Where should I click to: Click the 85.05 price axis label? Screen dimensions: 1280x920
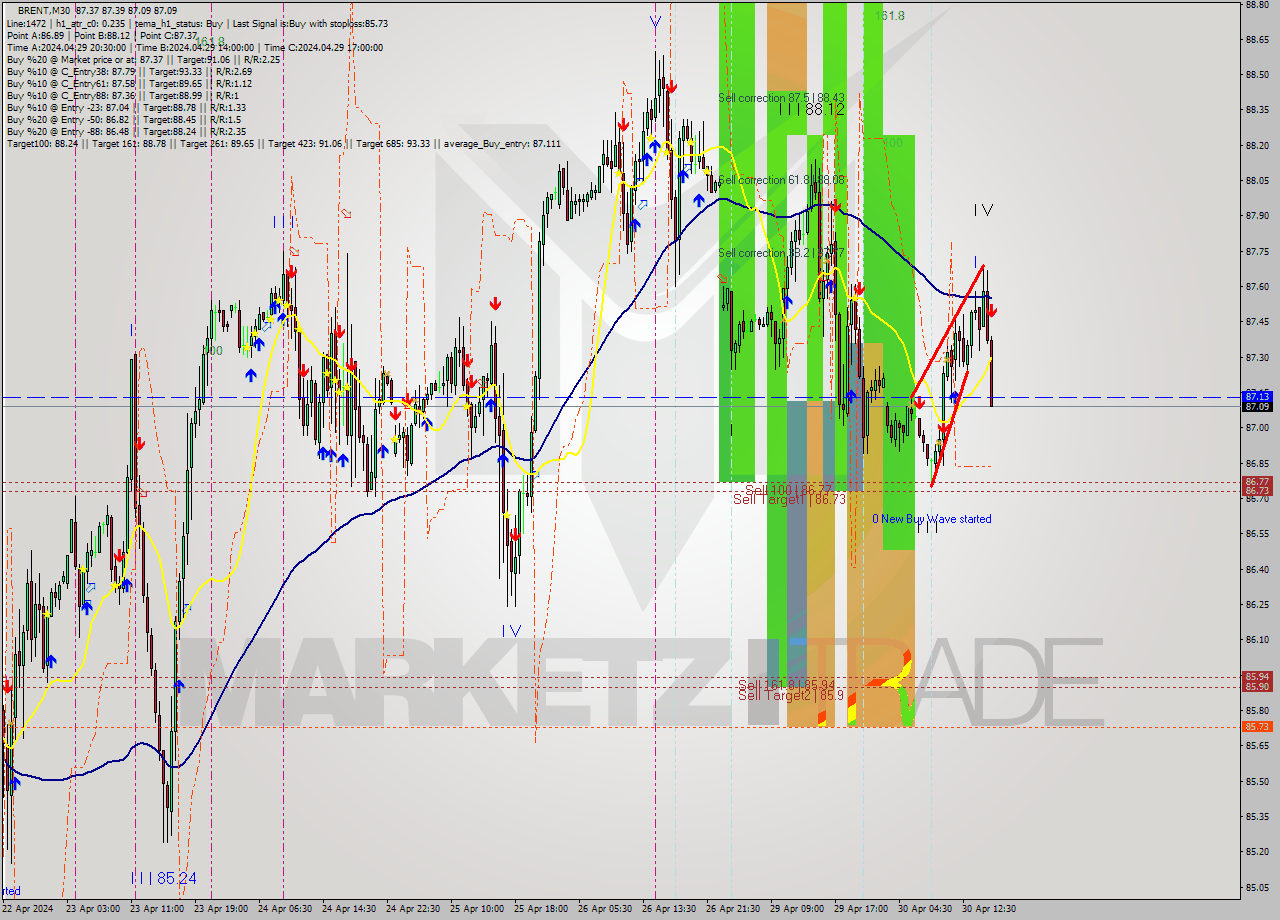[x=1257, y=887]
